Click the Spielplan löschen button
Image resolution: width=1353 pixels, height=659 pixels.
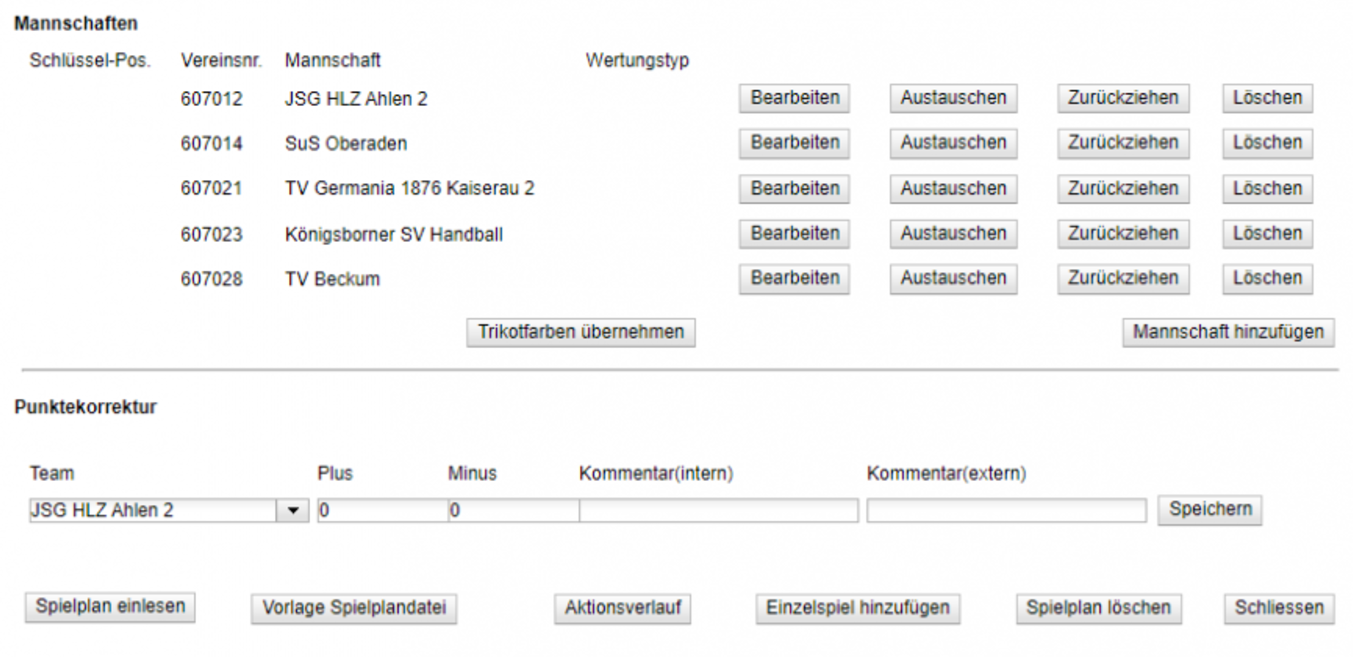coord(1098,607)
